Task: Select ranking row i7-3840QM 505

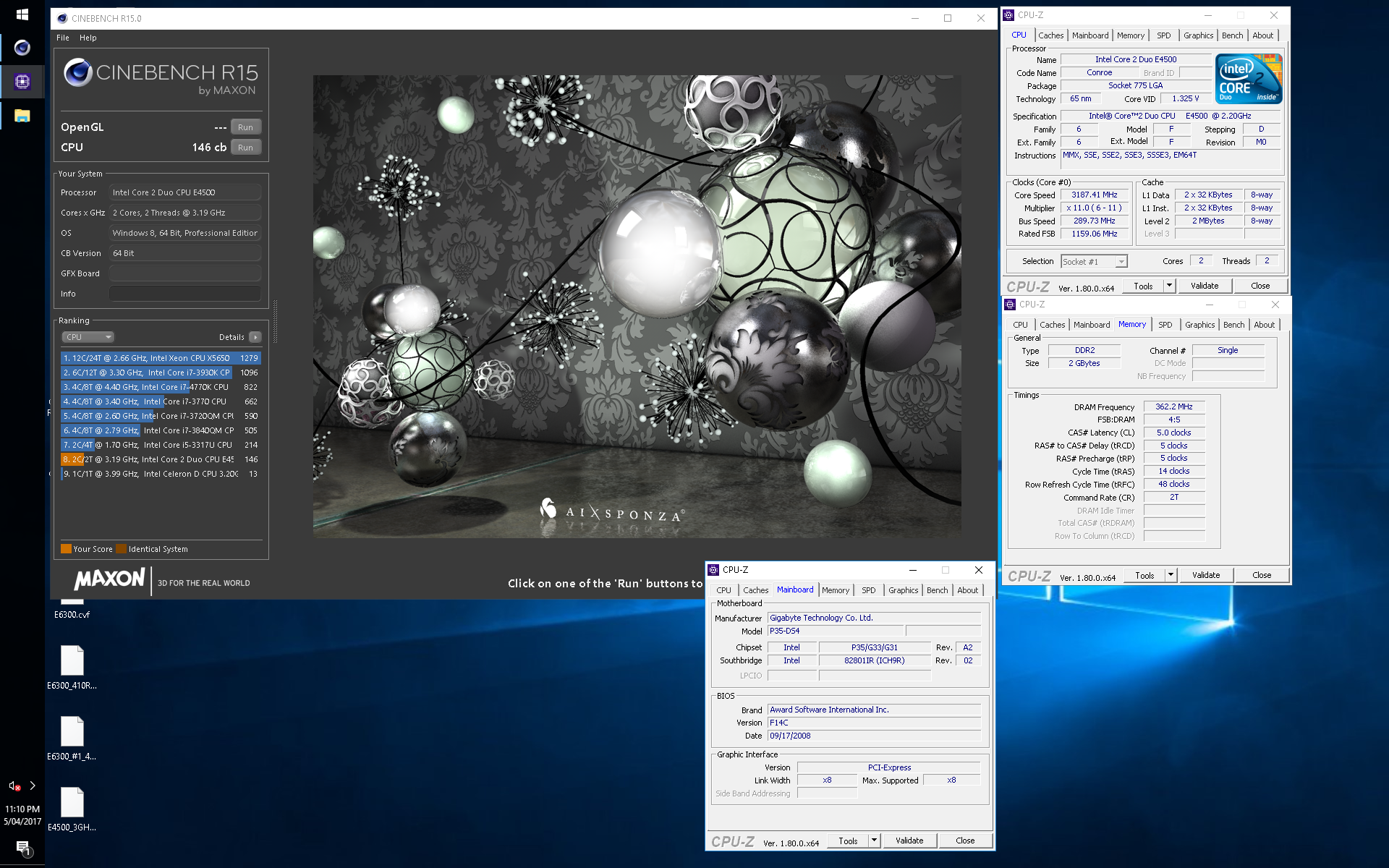Action: tap(161, 430)
